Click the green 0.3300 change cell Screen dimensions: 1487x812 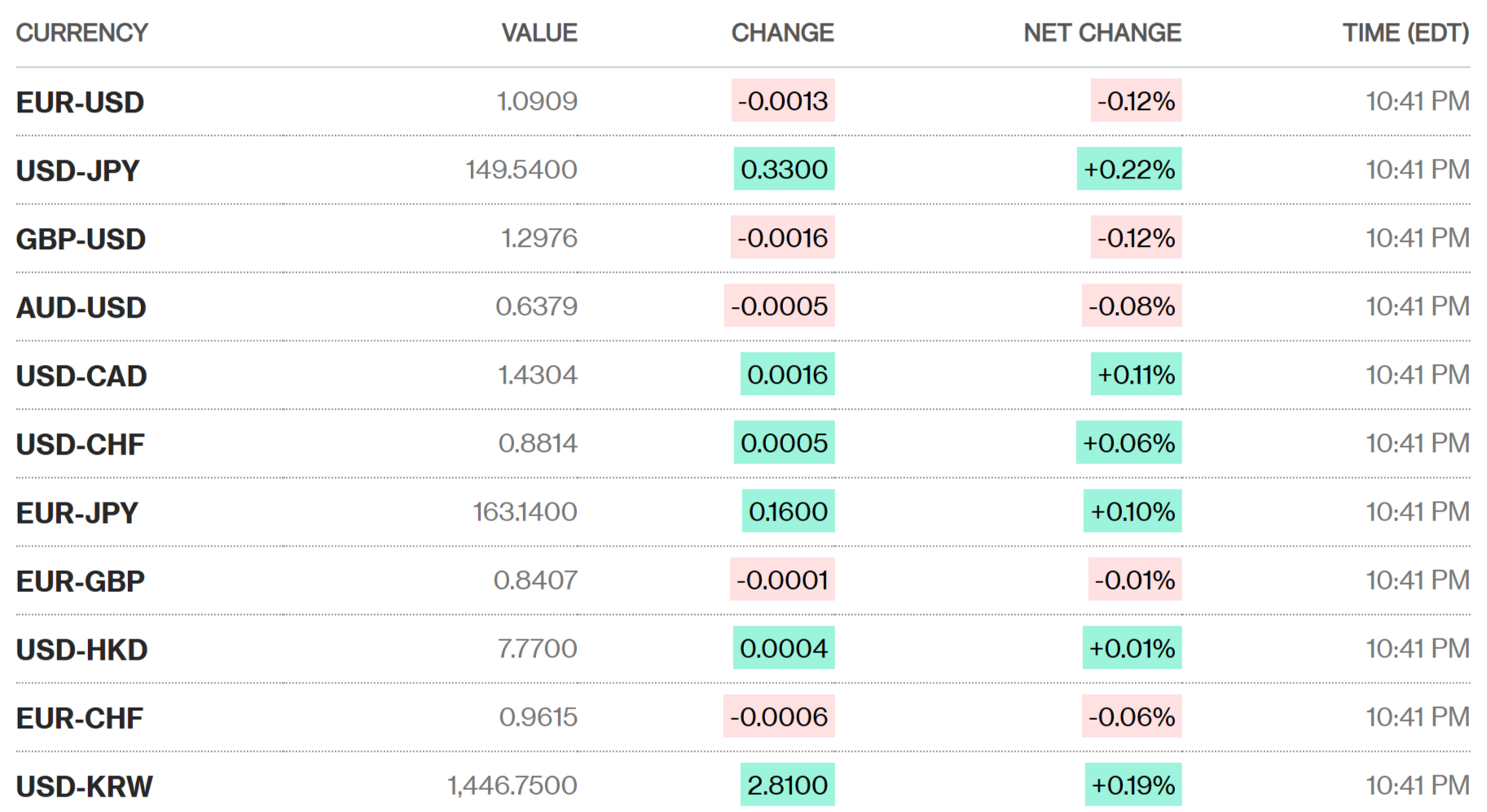click(x=784, y=169)
